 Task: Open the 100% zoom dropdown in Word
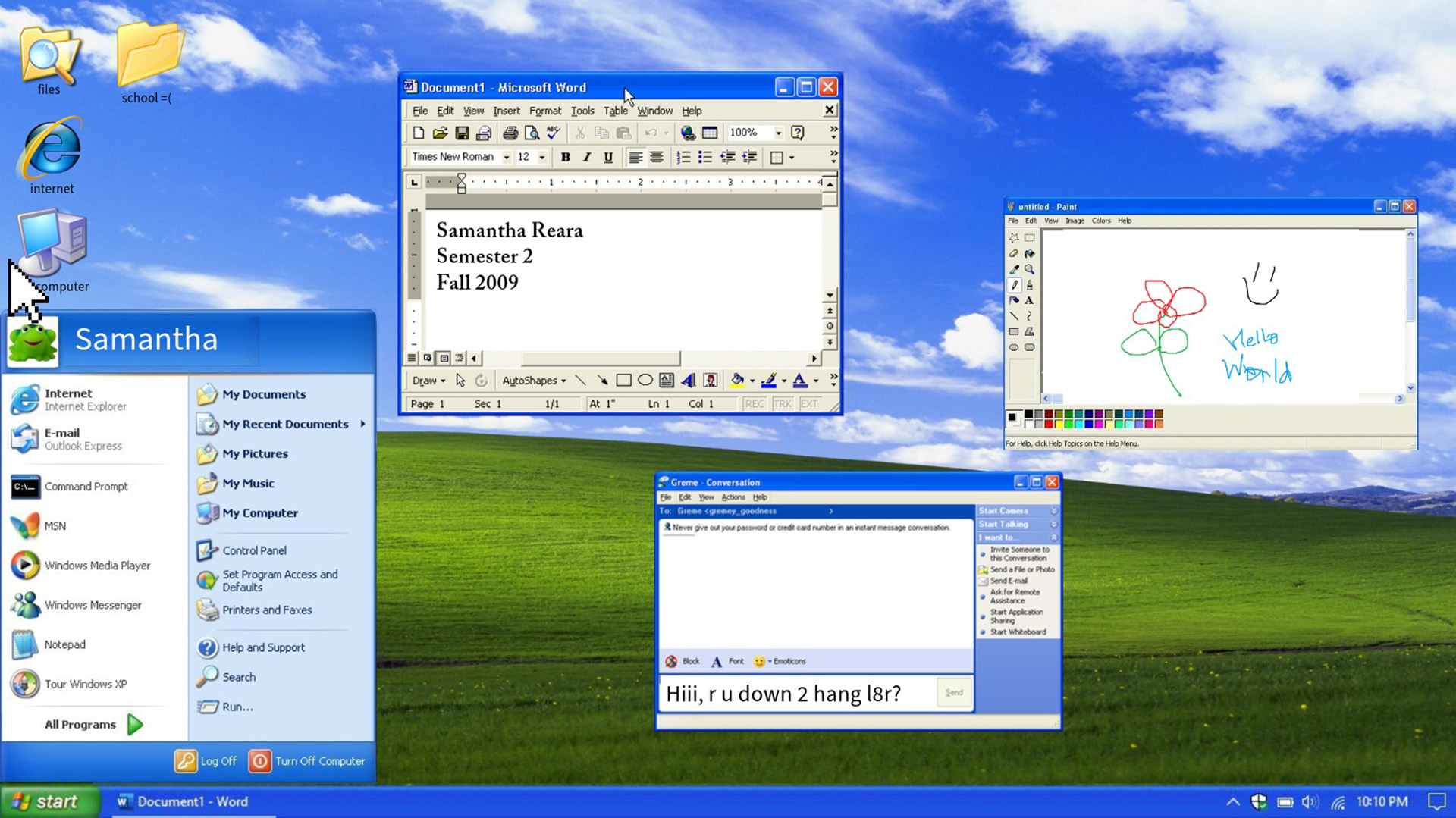pyautogui.click(x=777, y=133)
